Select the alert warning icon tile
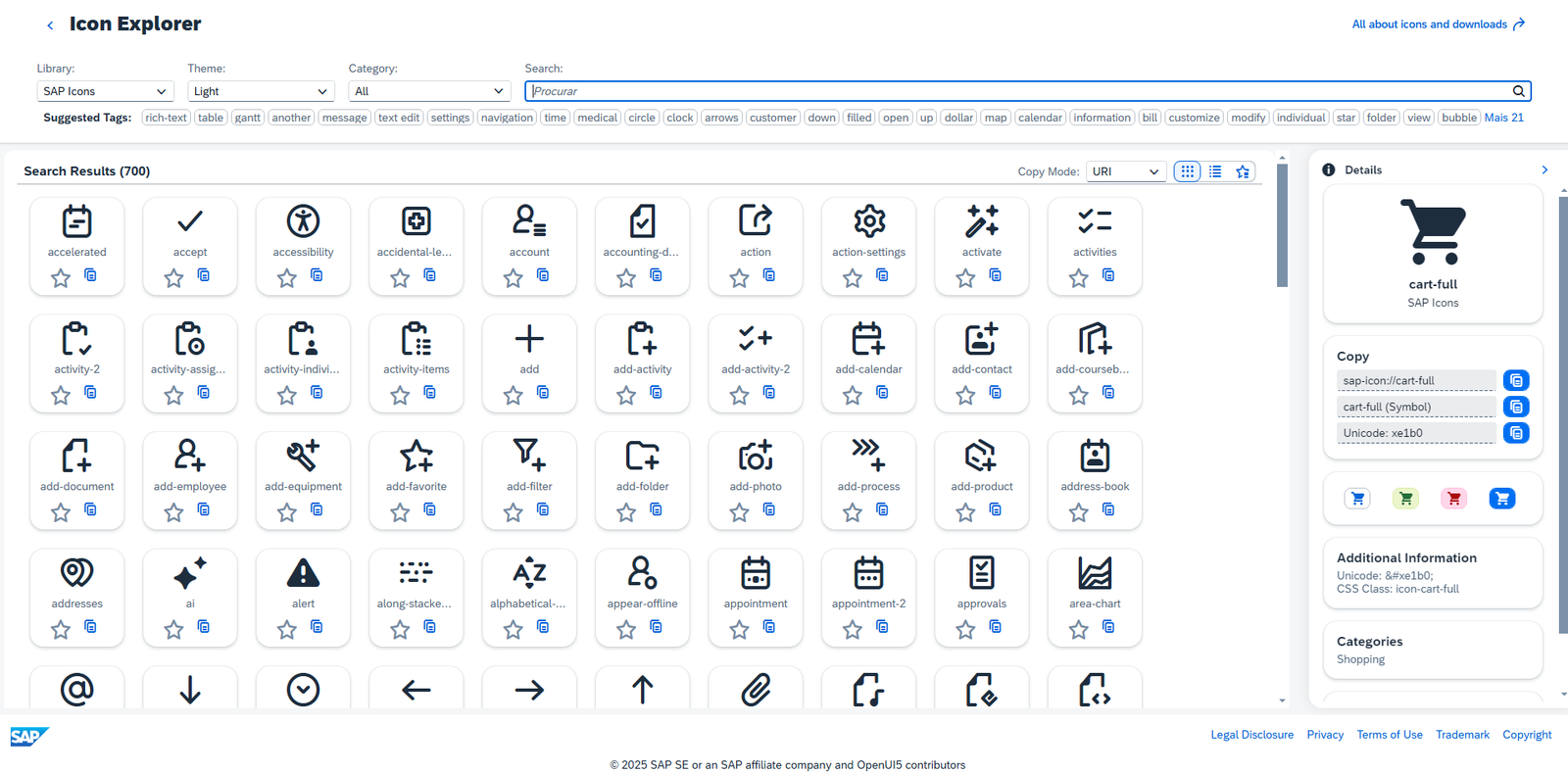1568x773 pixels. pyautogui.click(x=303, y=598)
